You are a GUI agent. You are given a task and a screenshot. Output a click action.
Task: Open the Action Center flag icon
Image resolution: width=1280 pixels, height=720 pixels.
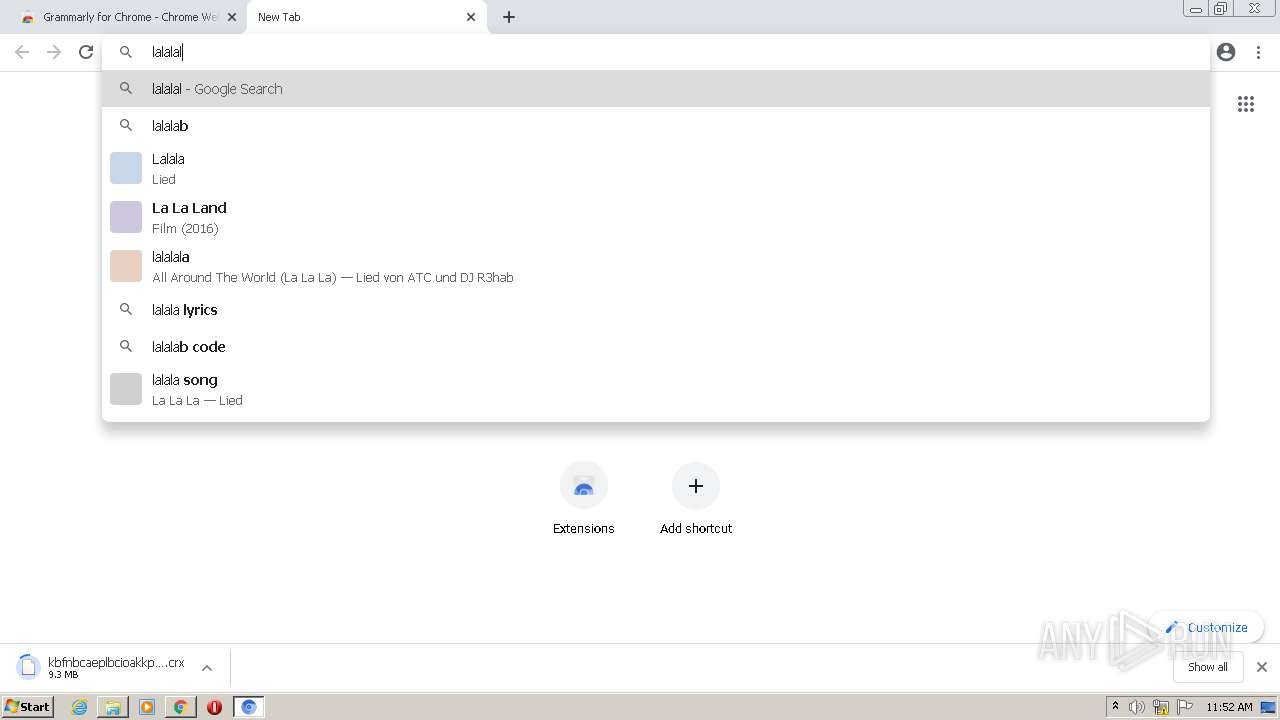(1185, 707)
